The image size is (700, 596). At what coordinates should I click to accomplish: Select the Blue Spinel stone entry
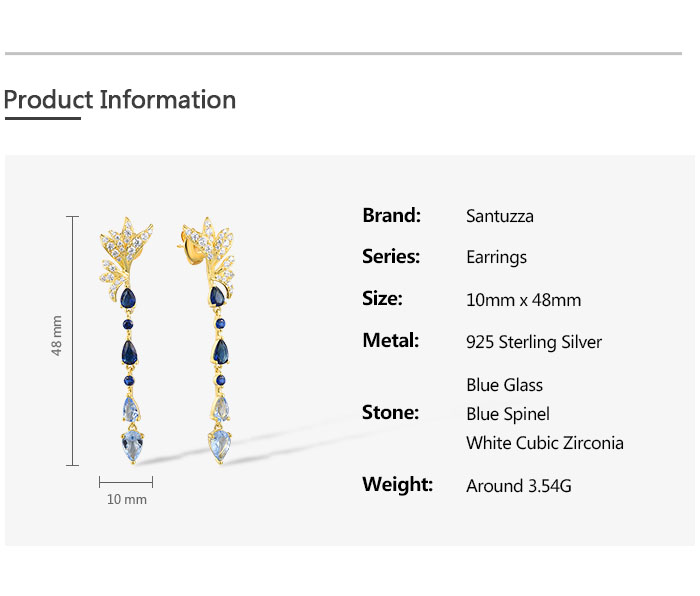(x=508, y=414)
